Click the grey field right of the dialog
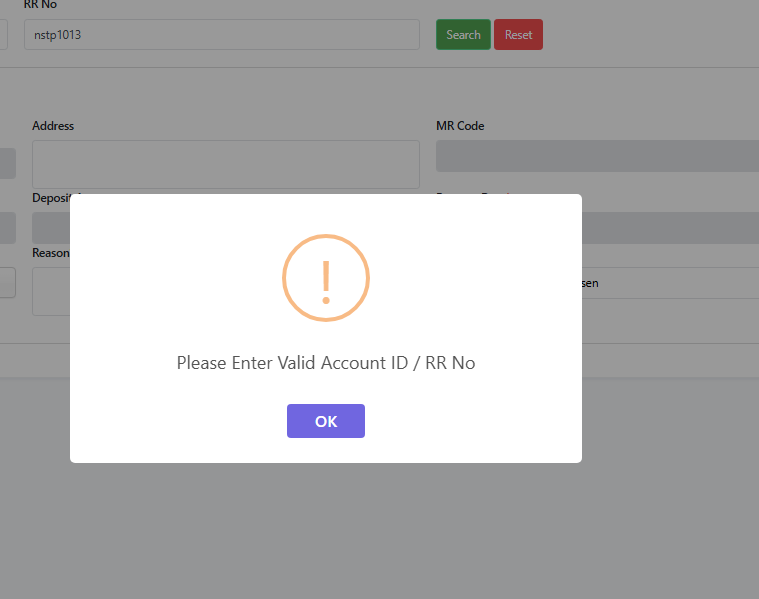The width and height of the screenshot is (759, 599). (670, 228)
